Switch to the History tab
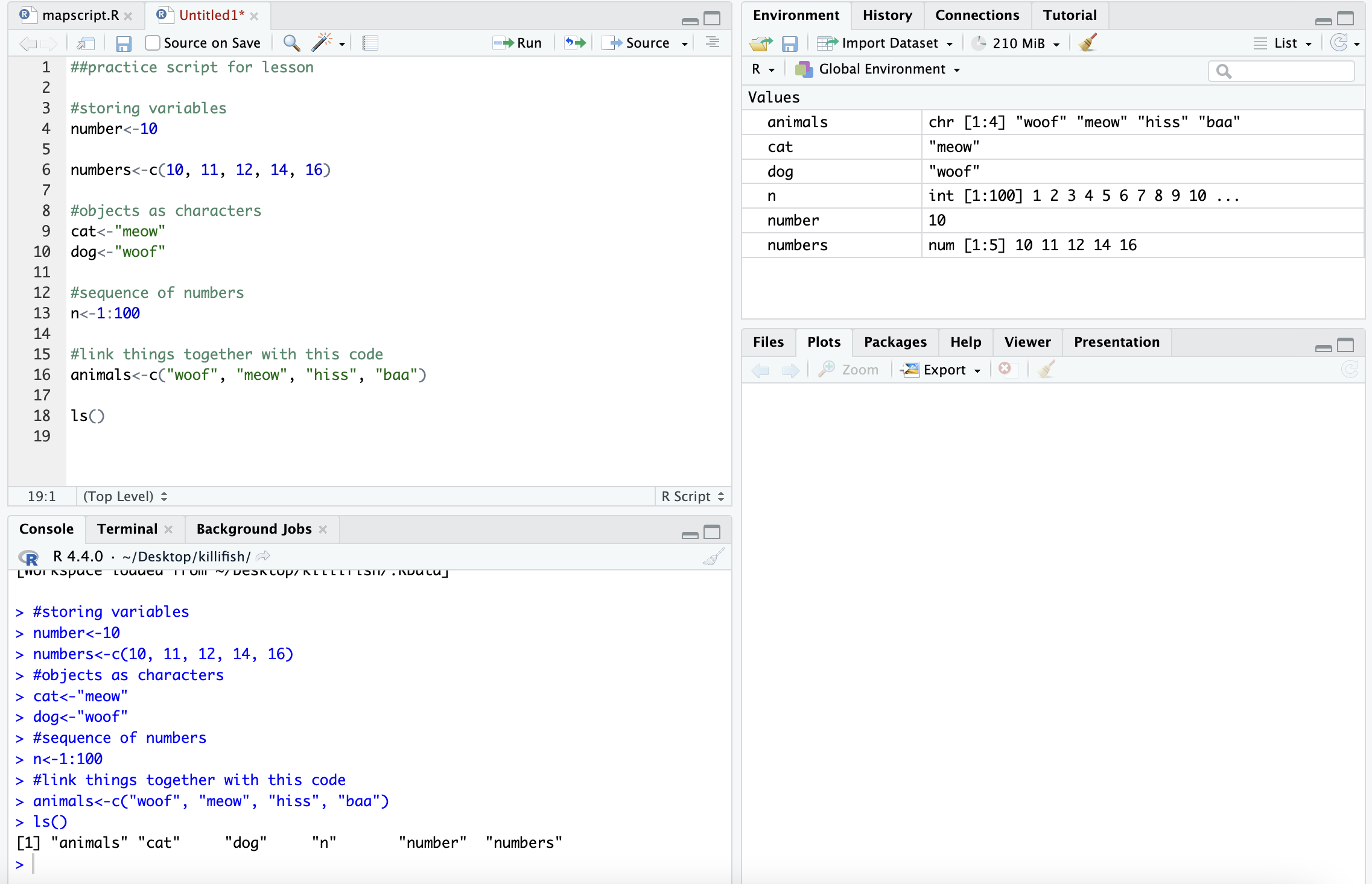 pyautogui.click(x=887, y=14)
